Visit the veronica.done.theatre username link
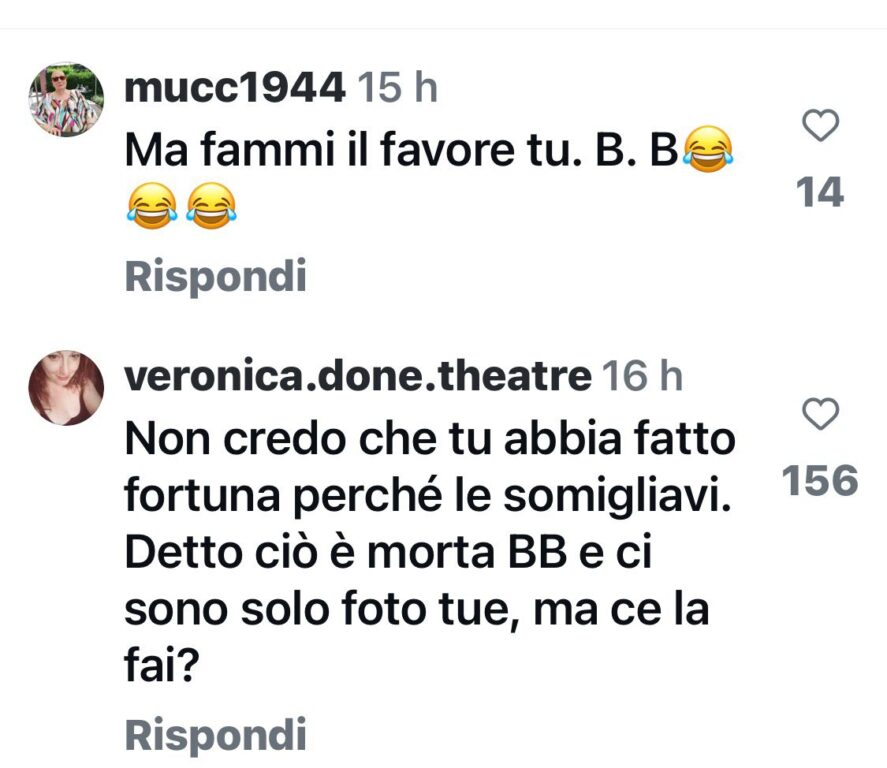This screenshot has width=887, height=768. pyautogui.click(x=357, y=377)
